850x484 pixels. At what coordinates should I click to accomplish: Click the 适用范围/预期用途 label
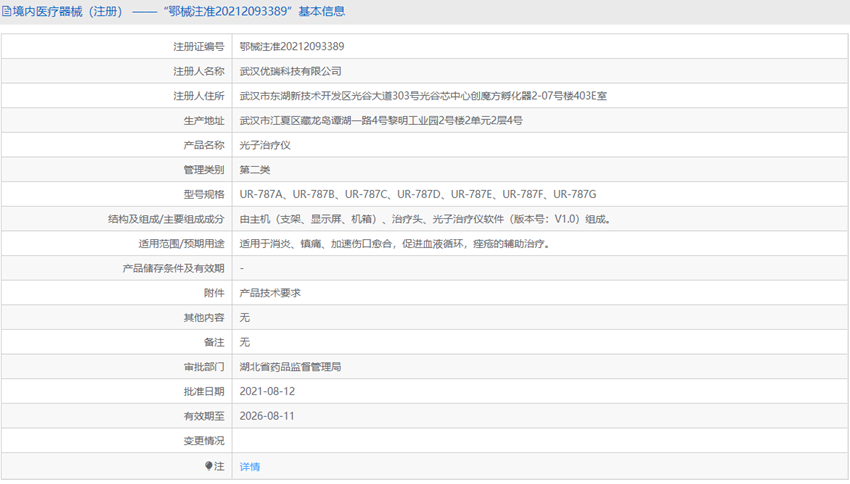[x=181, y=243]
